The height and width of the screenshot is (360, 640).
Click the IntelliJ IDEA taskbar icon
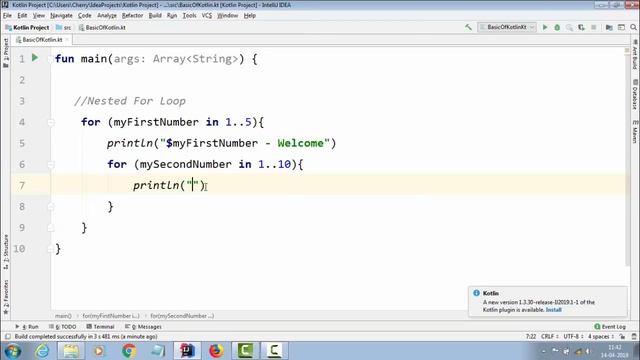tap(187, 351)
